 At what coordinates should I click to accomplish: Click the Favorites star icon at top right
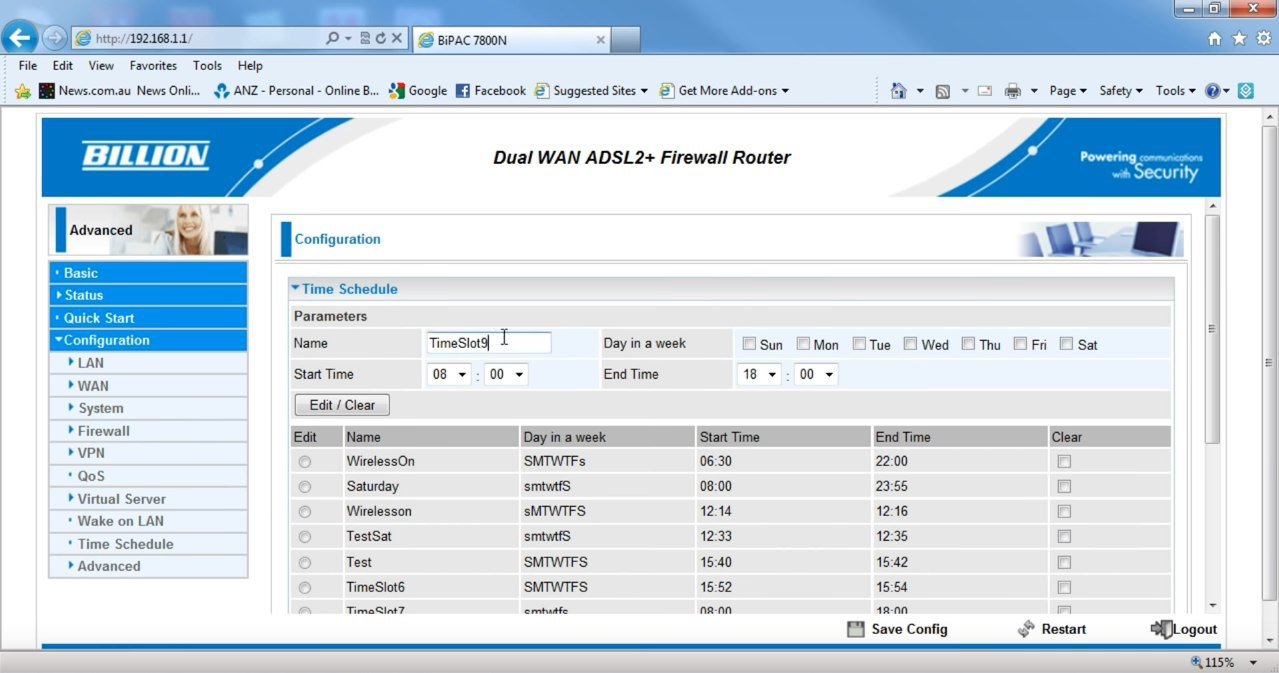[1239, 39]
